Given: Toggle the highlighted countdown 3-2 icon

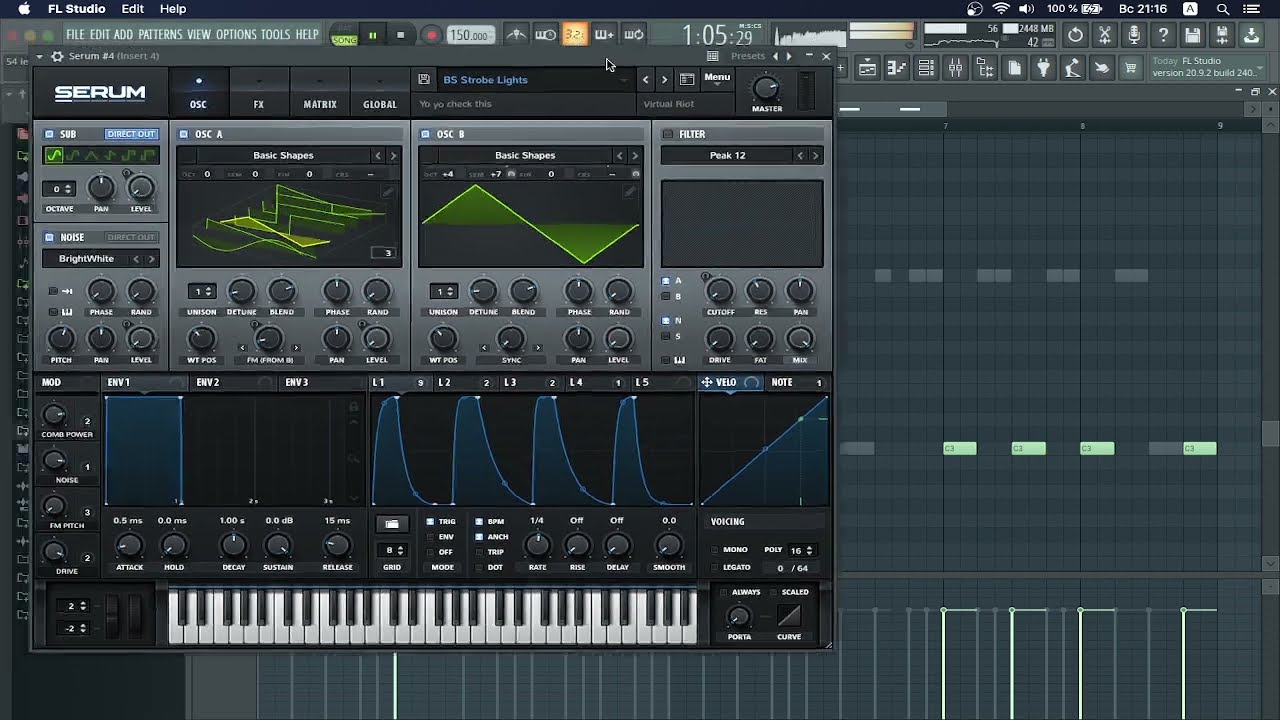Looking at the screenshot, I should pos(575,35).
